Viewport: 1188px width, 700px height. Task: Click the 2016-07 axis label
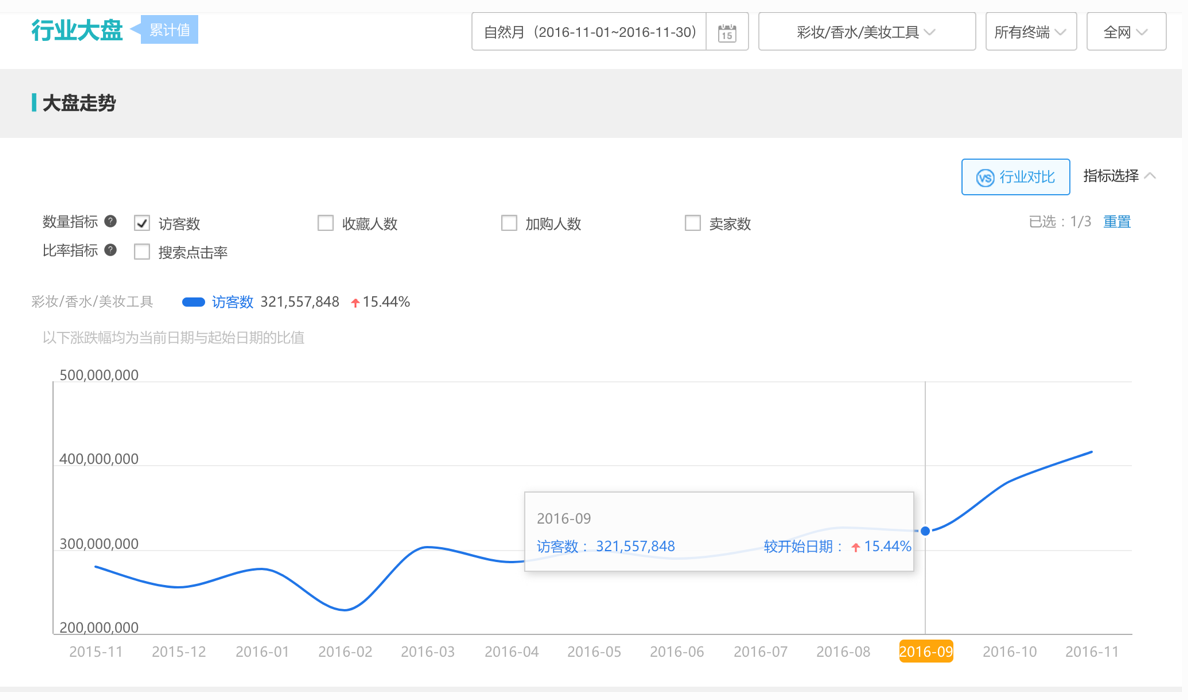761,652
